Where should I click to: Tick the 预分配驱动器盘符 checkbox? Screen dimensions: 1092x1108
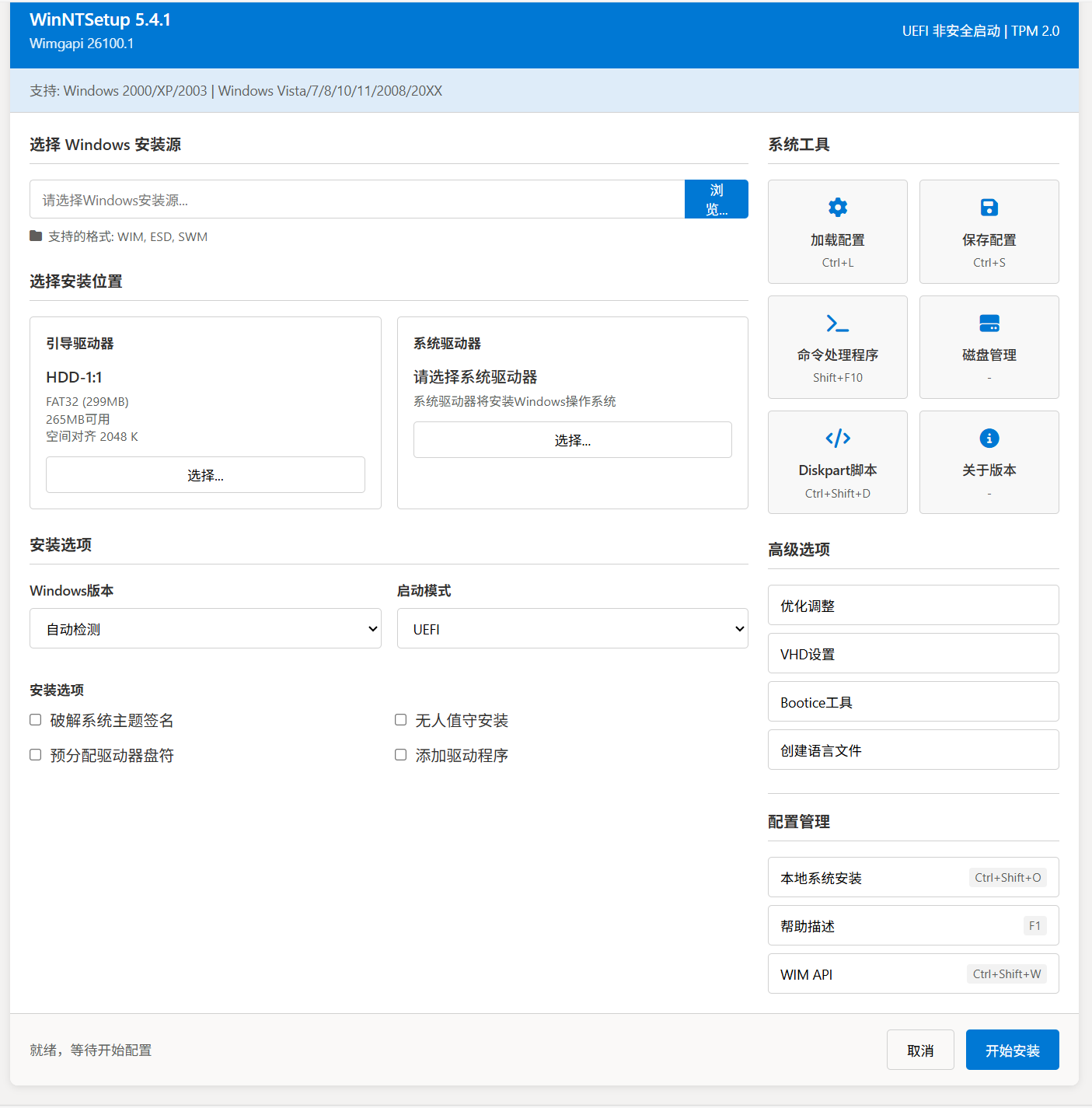click(36, 755)
